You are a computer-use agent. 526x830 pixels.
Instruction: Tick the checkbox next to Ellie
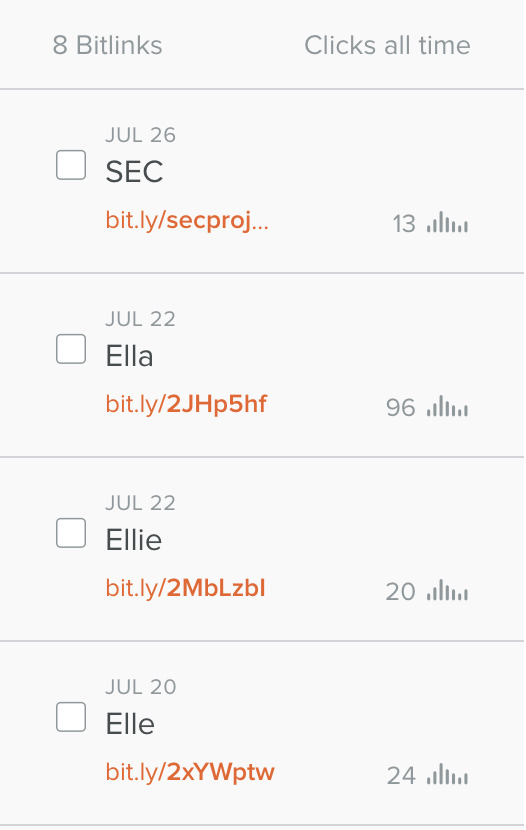pos(71,533)
